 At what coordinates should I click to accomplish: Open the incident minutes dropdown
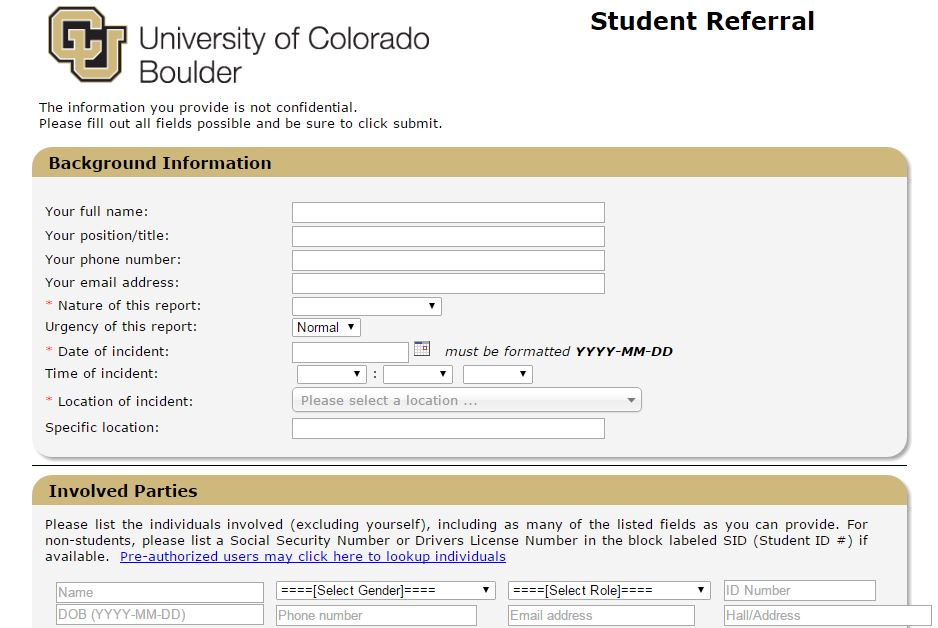click(x=418, y=374)
